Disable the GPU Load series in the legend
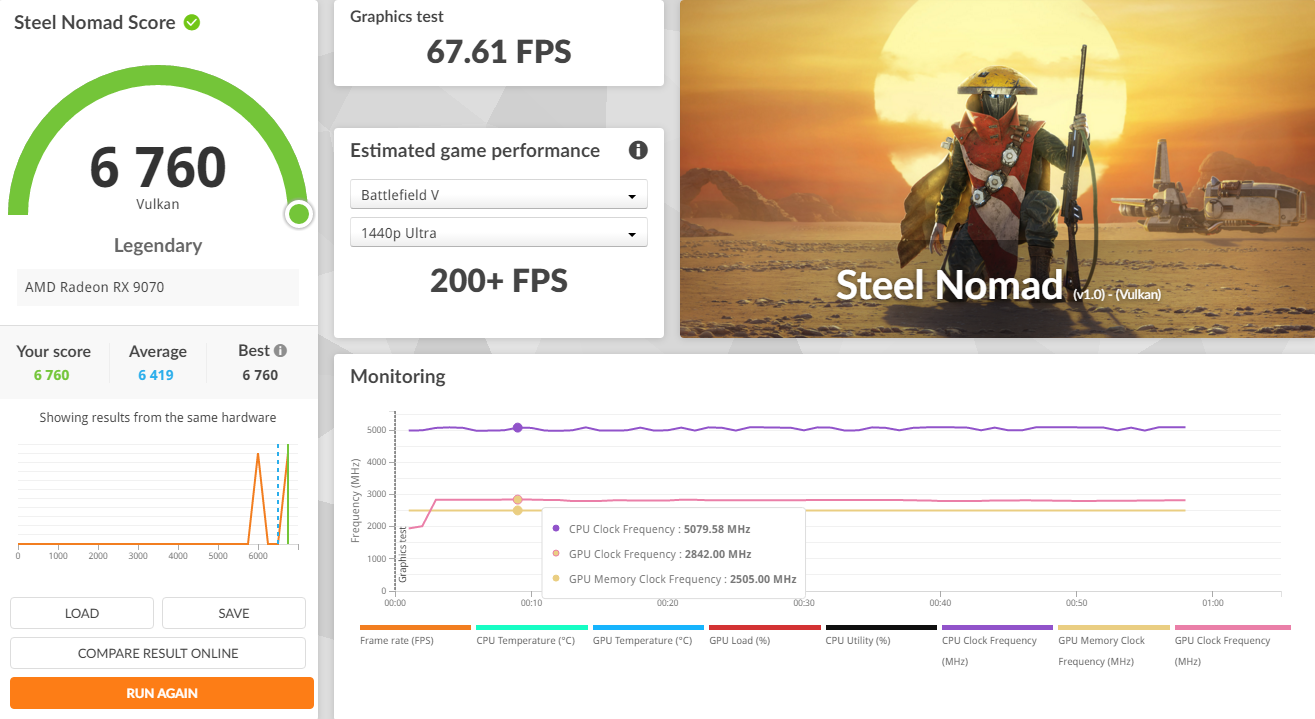This screenshot has height=719, width=1315. point(739,640)
